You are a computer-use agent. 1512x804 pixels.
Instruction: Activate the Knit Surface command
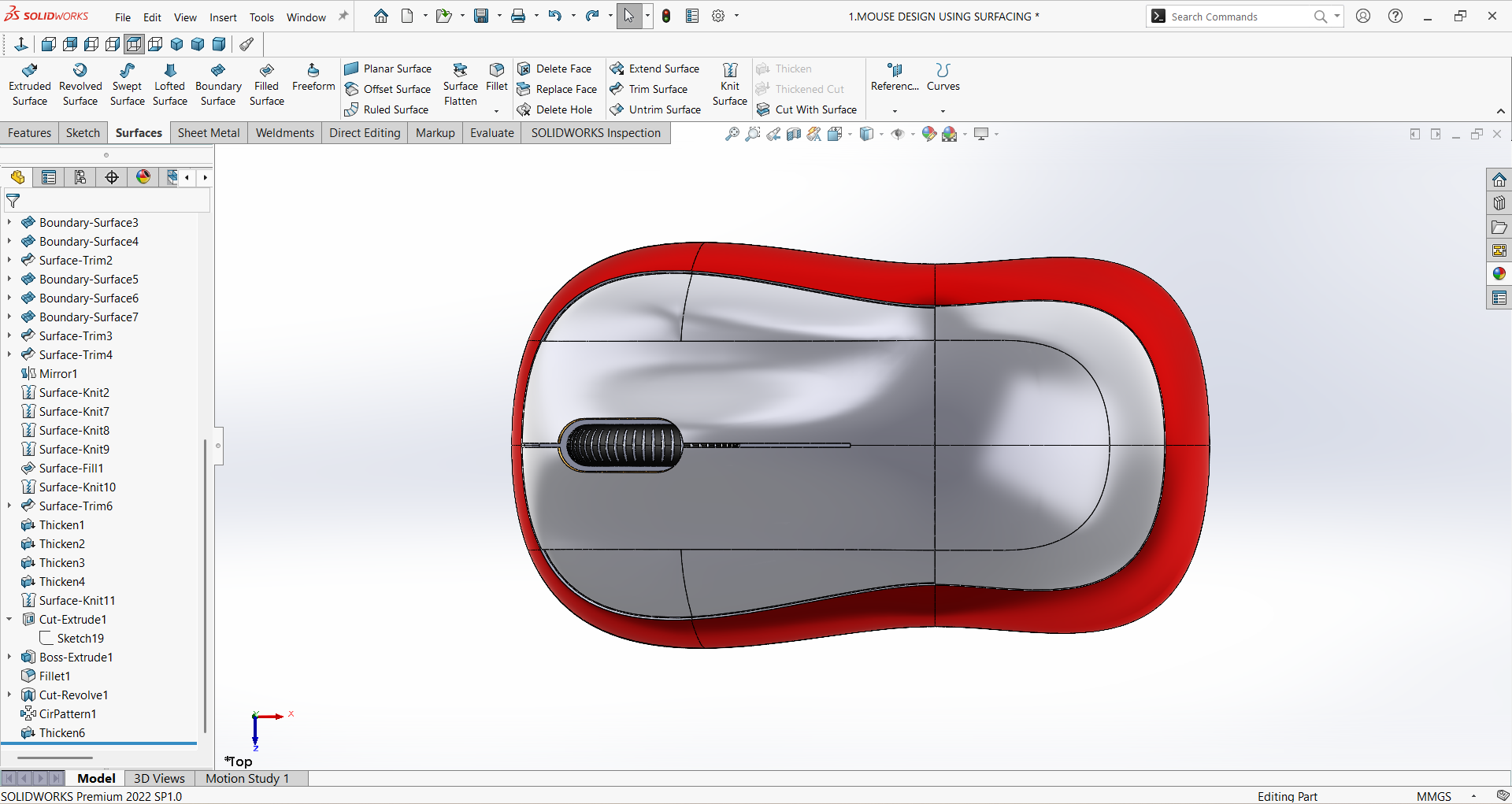729,84
